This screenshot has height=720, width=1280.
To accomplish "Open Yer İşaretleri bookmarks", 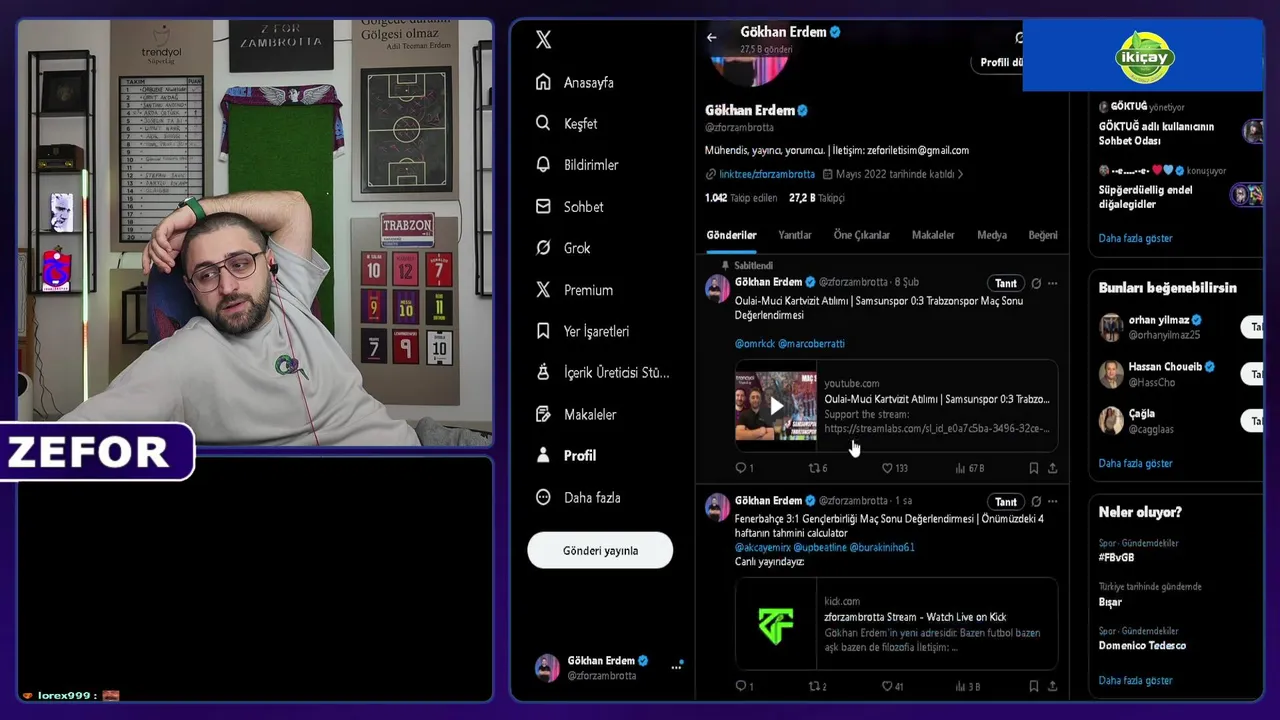I will [x=582, y=331].
